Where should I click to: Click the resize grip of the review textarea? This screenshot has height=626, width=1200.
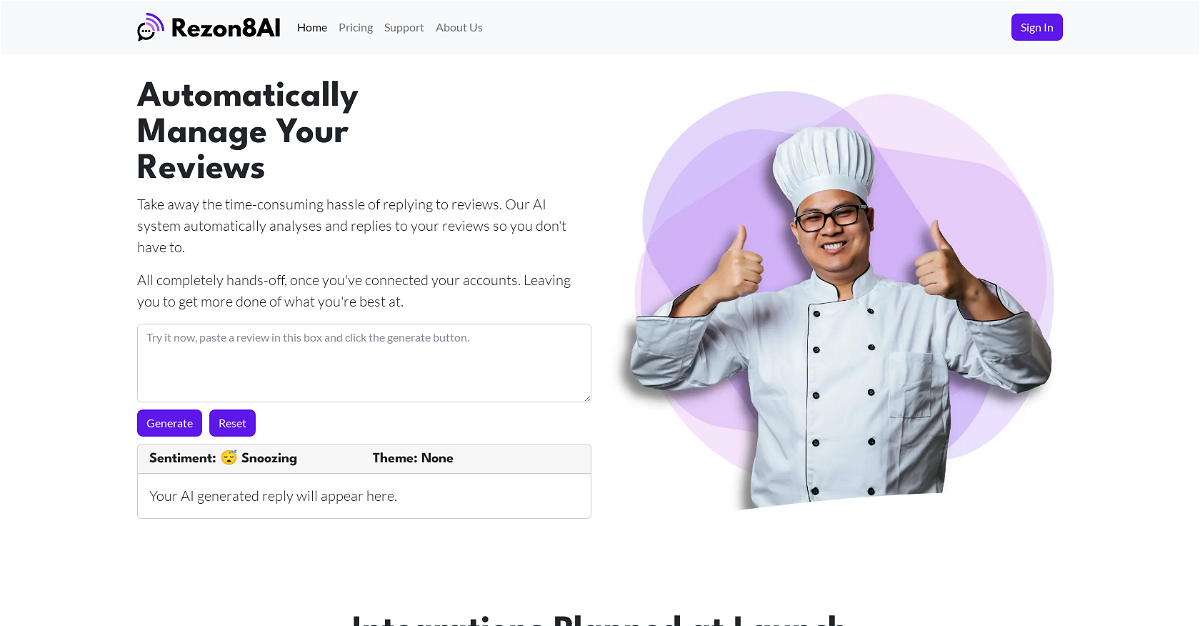pos(586,397)
